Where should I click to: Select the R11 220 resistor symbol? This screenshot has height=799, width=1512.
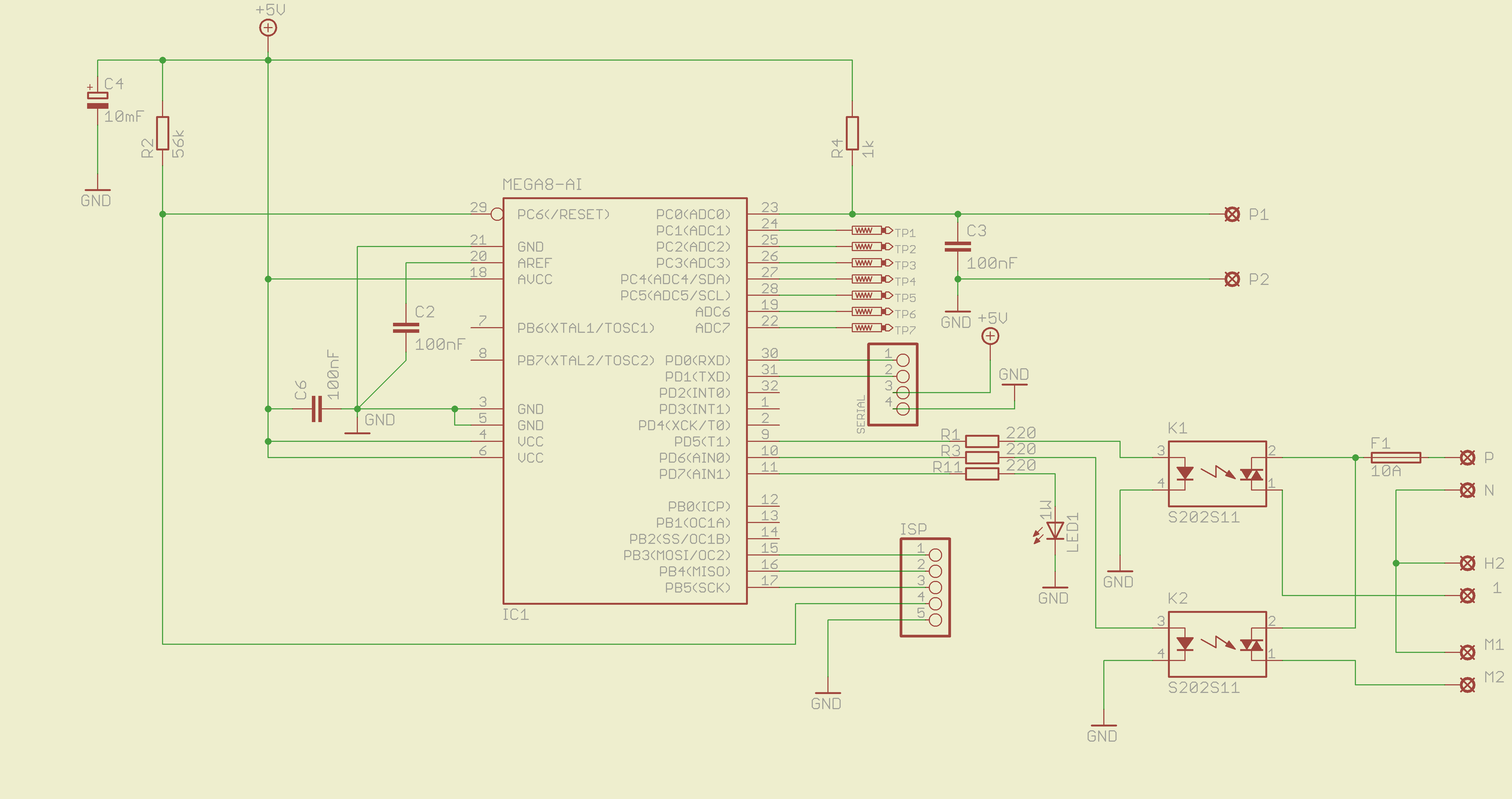[982, 474]
